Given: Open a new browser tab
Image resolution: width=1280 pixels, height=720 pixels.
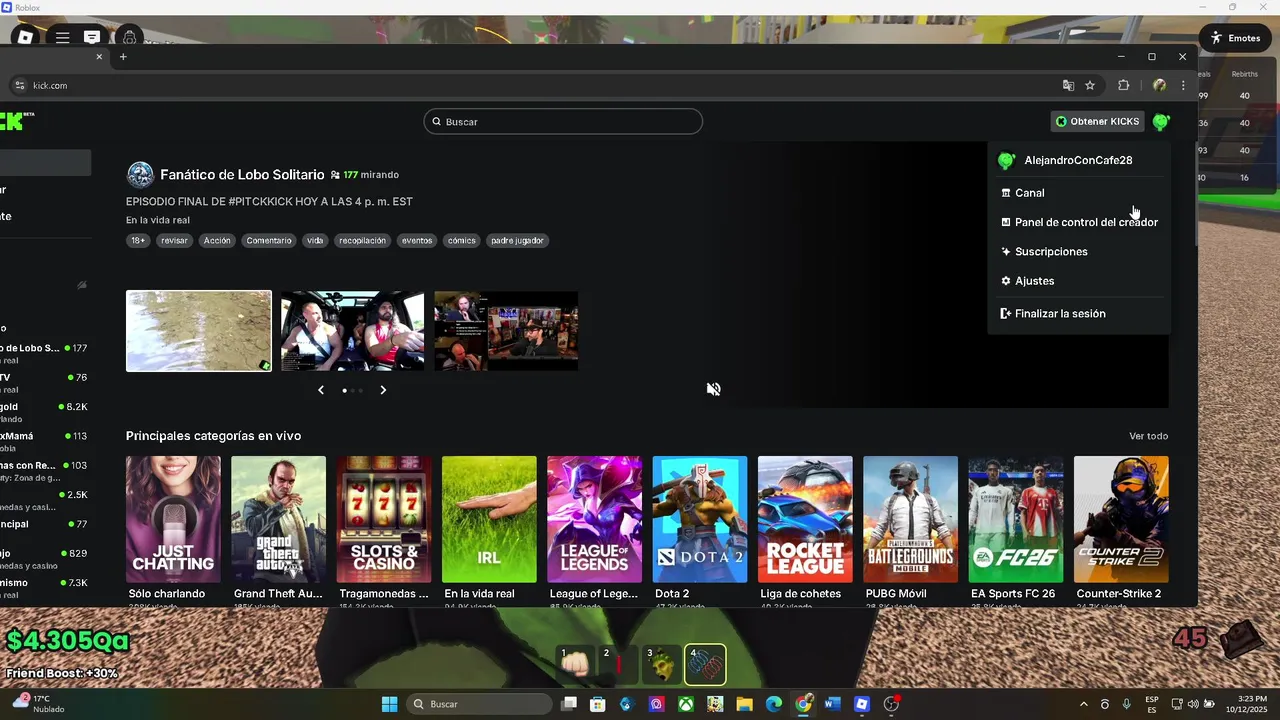Looking at the screenshot, I should (123, 57).
